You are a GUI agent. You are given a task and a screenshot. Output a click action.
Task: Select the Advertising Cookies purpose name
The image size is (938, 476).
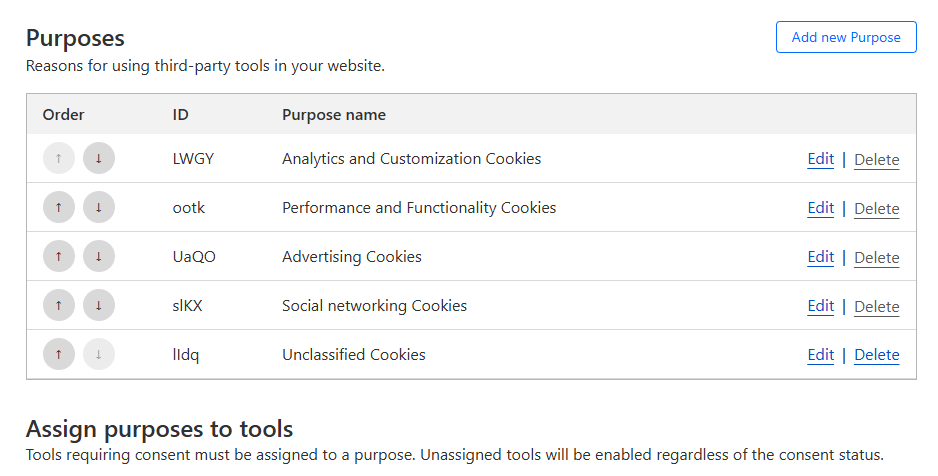pyautogui.click(x=352, y=257)
